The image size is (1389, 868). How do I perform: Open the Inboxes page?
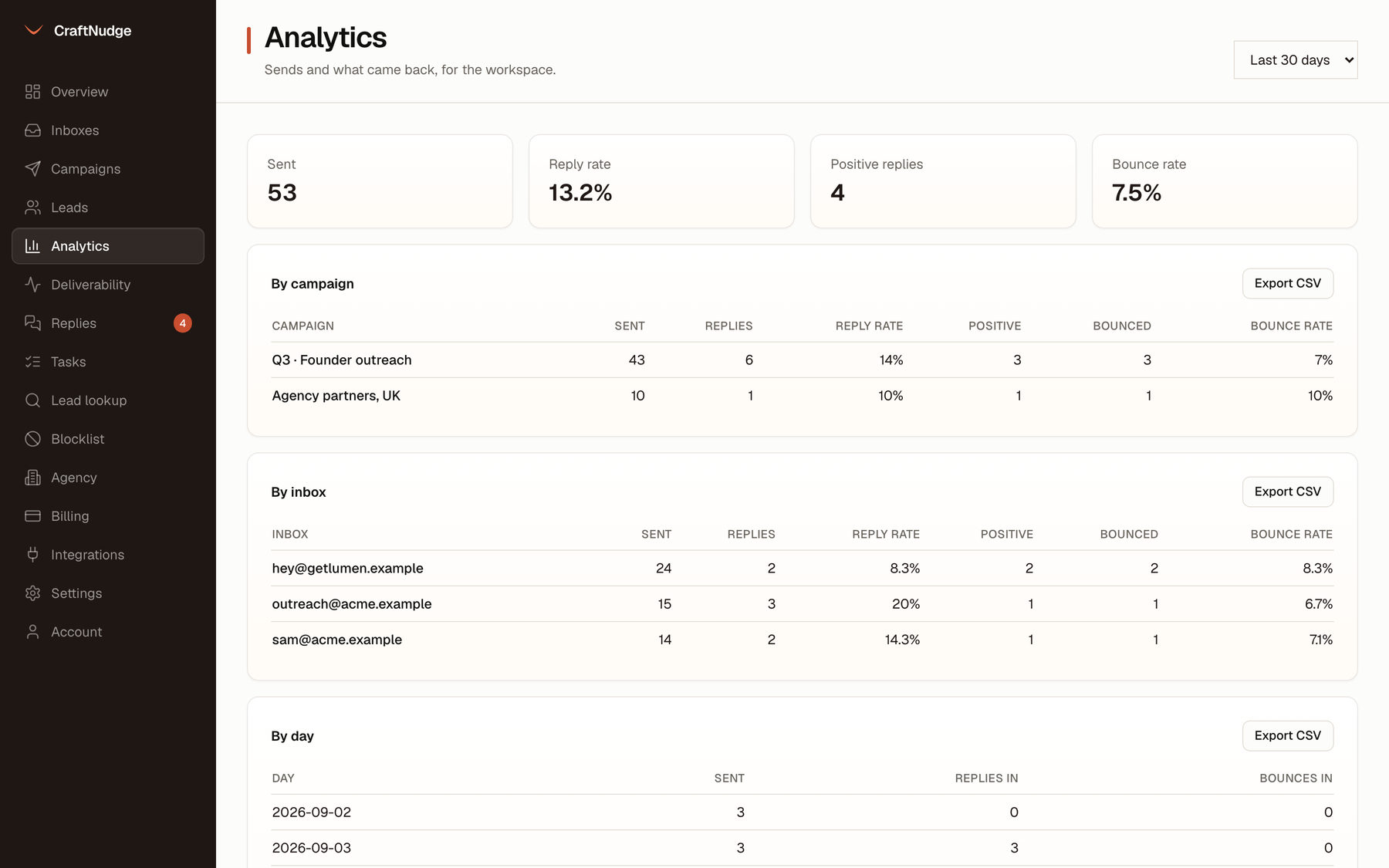point(108,130)
